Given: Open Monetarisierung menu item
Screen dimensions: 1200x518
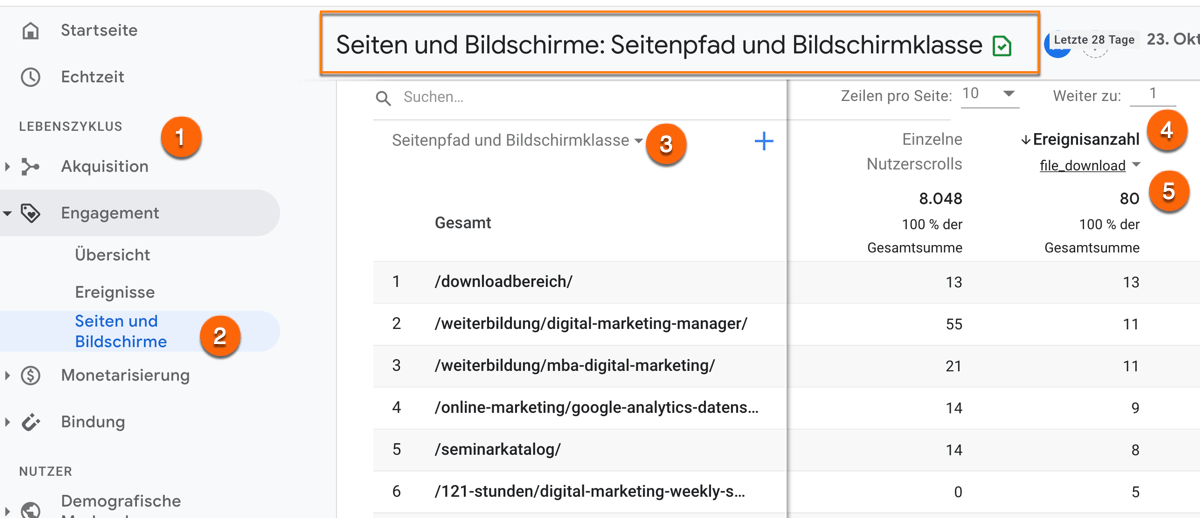Looking at the screenshot, I should pyautogui.click(x=125, y=376).
